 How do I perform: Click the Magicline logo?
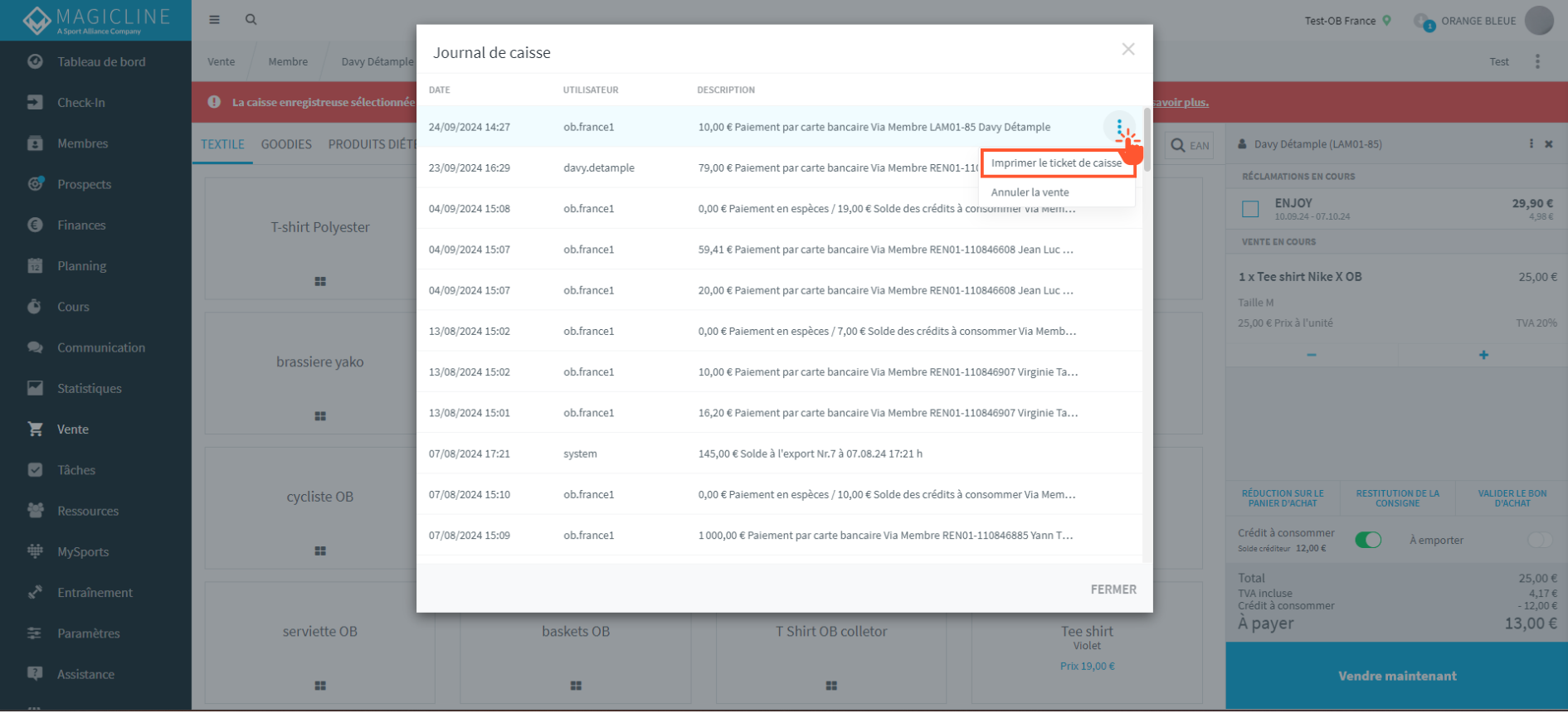click(x=96, y=20)
